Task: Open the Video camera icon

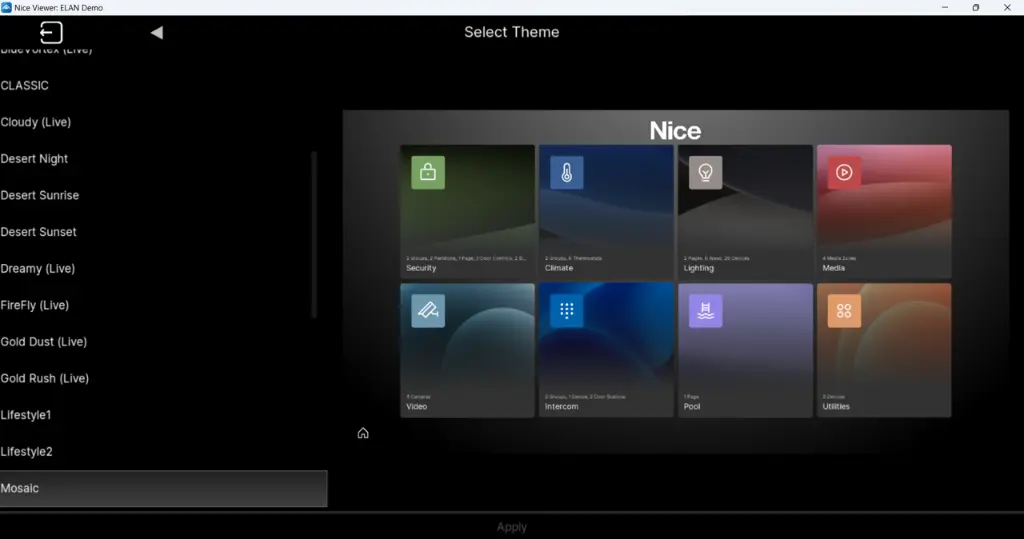Action: [x=428, y=311]
